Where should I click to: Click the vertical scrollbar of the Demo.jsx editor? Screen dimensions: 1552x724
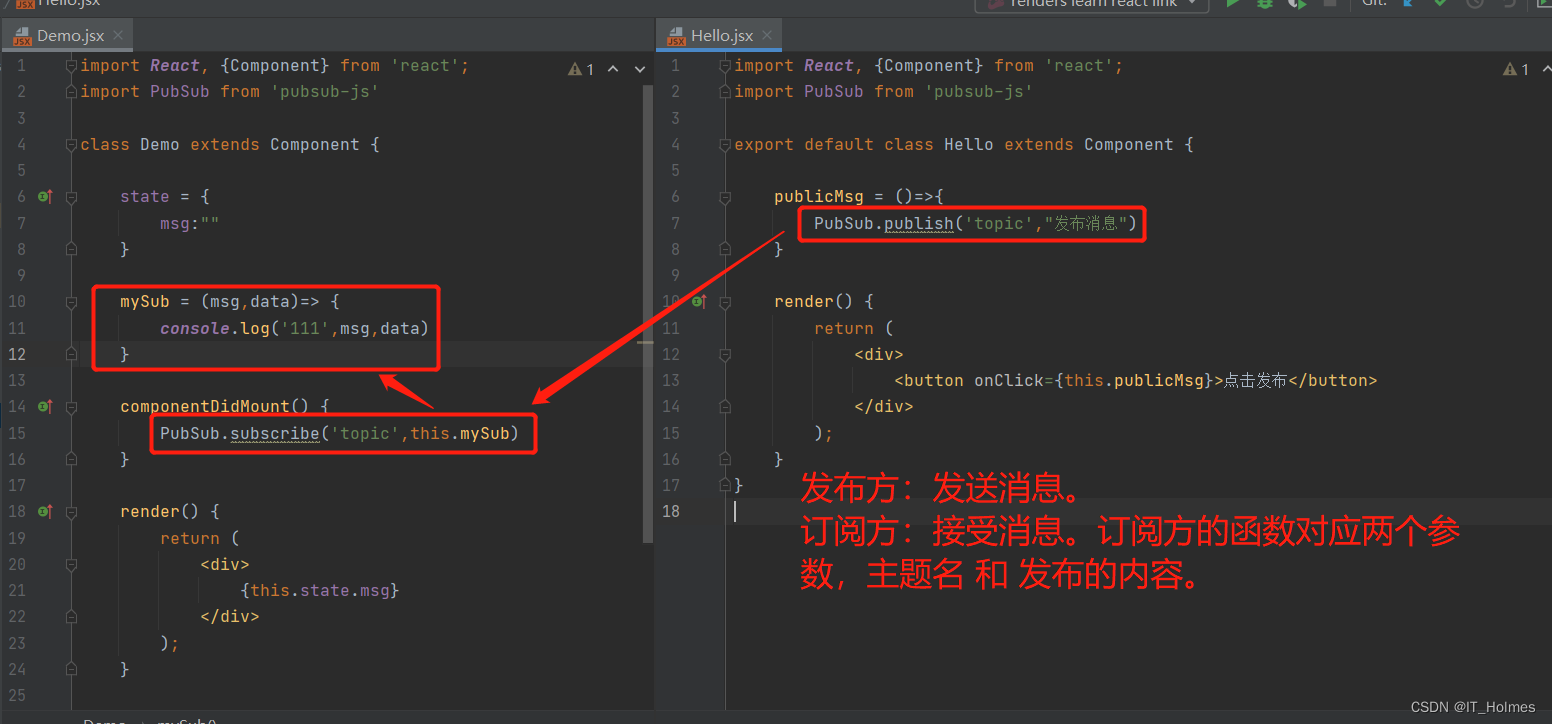pyautogui.click(x=648, y=313)
